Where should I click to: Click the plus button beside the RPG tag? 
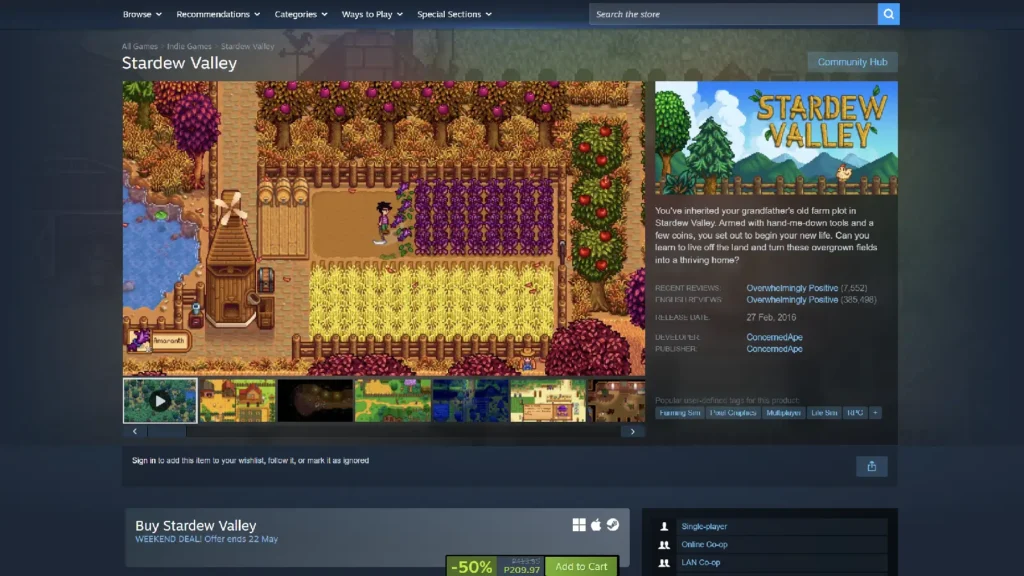tap(875, 413)
